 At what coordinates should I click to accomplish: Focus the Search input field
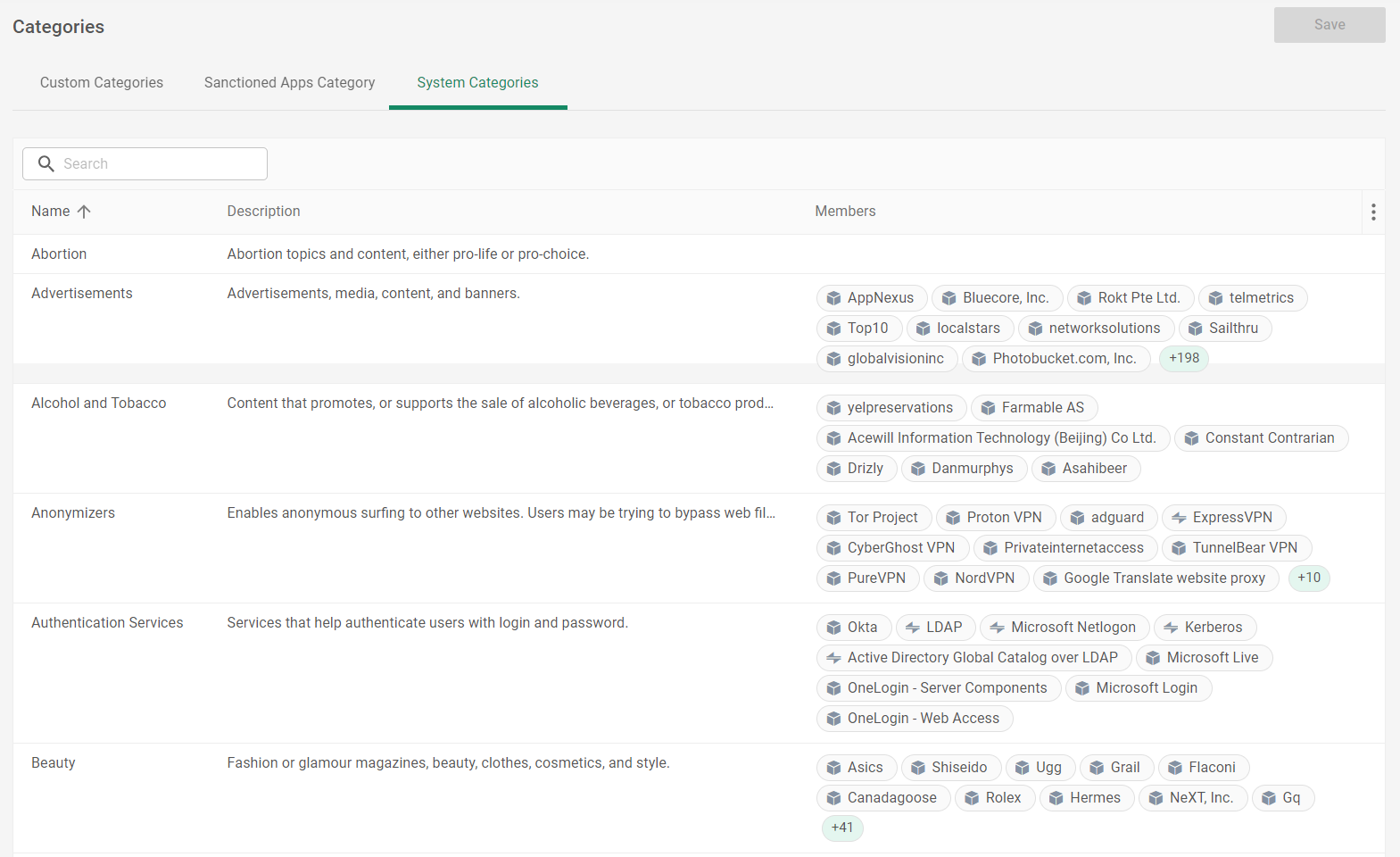point(161,164)
